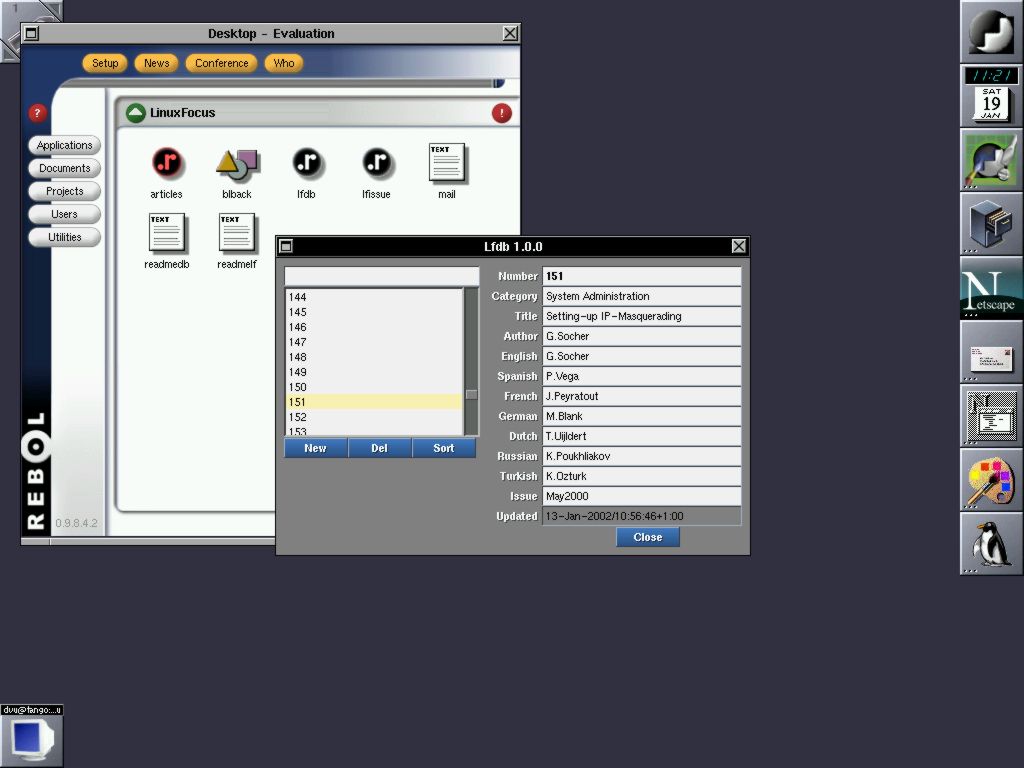Image resolution: width=1024 pixels, height=768 pixels.
Task: Open the readmedb text file
Action: [166, 233]
